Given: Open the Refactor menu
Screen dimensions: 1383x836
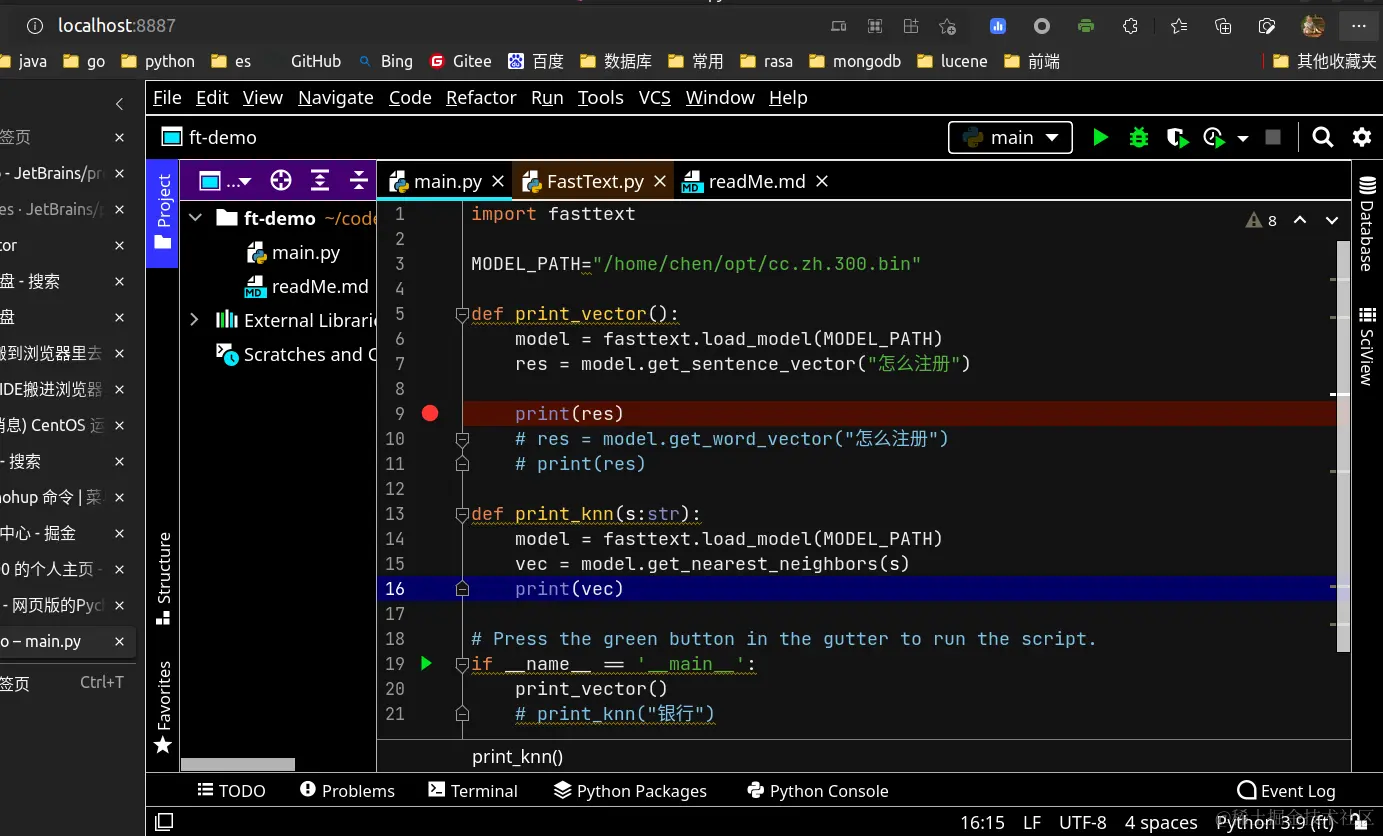Looking at the screenshot, I should tap(481, 97).
